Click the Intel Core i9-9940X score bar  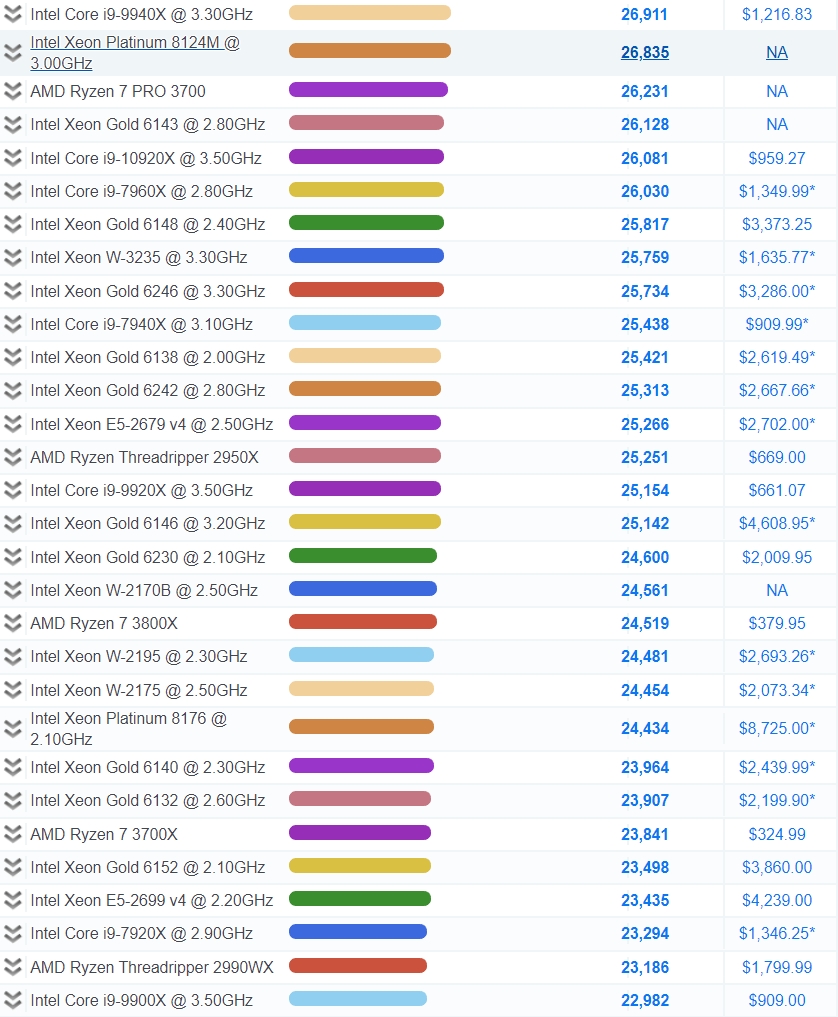pos(370,13)
